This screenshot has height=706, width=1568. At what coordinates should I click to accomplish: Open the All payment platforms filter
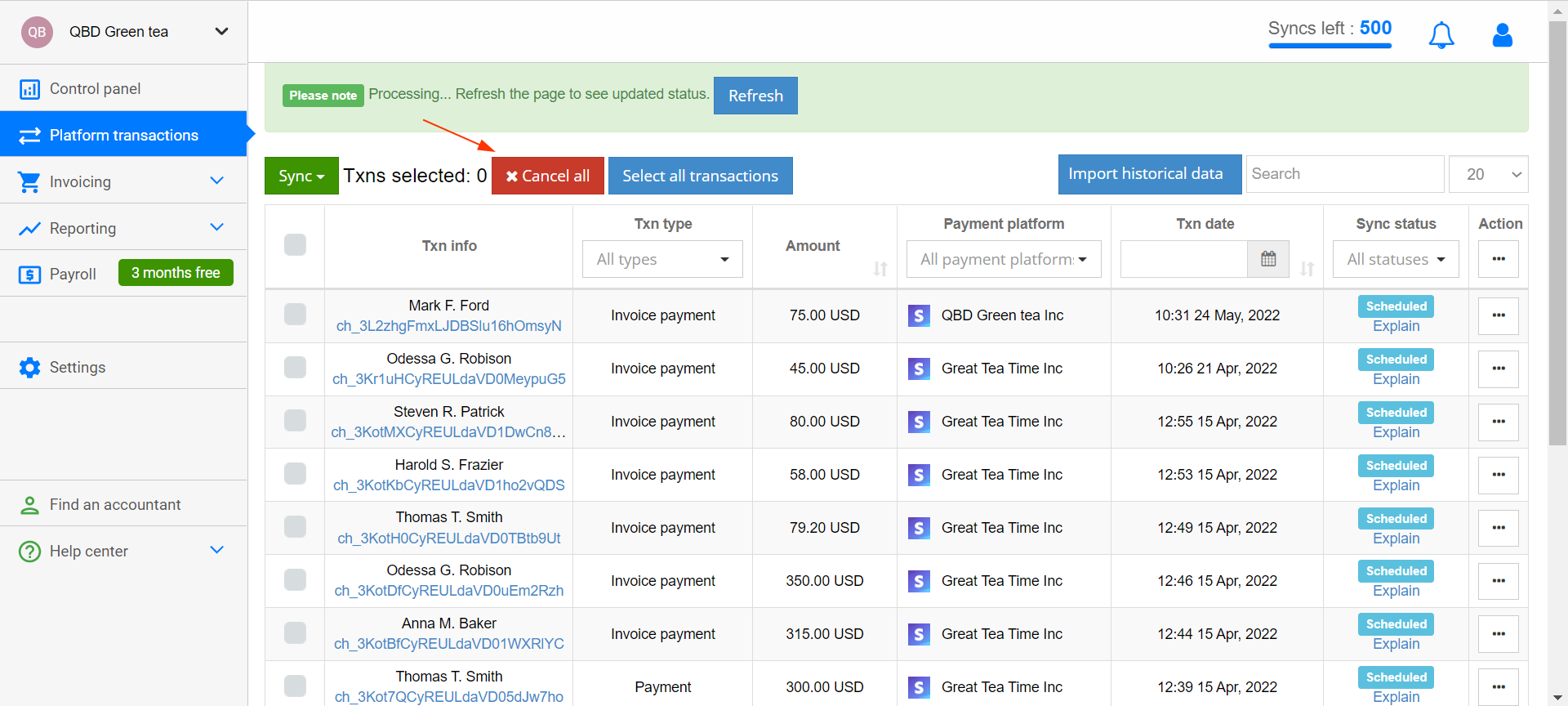click(1004, 259)
